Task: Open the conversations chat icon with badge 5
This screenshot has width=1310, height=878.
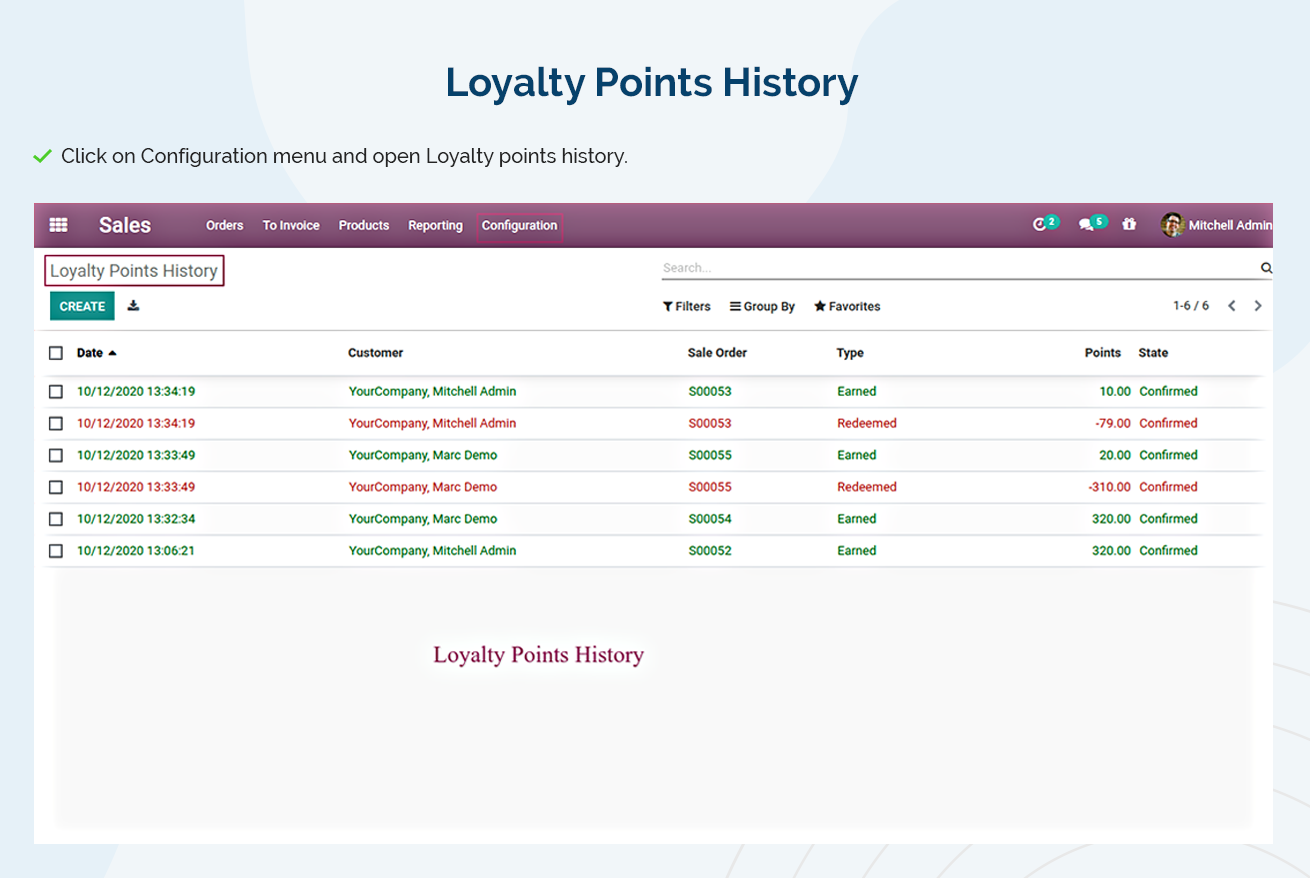Action: (1092, 224)
